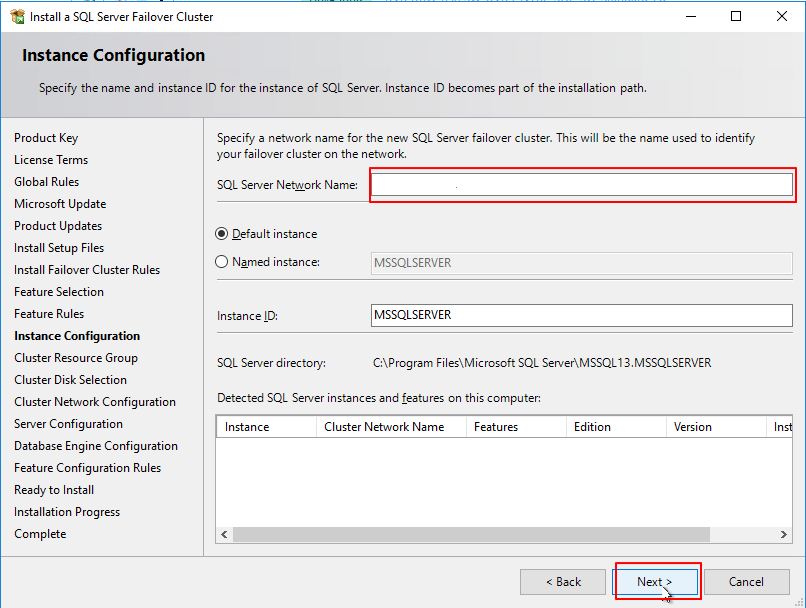Select Instance Configuration step in sidebar
Image resolution: width=806 pixels, height=608 pixels.
pos(77,336)
